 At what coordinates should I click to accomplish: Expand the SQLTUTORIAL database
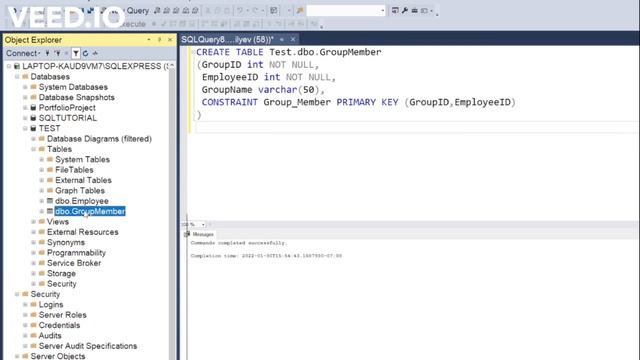(x=25, y=118)
